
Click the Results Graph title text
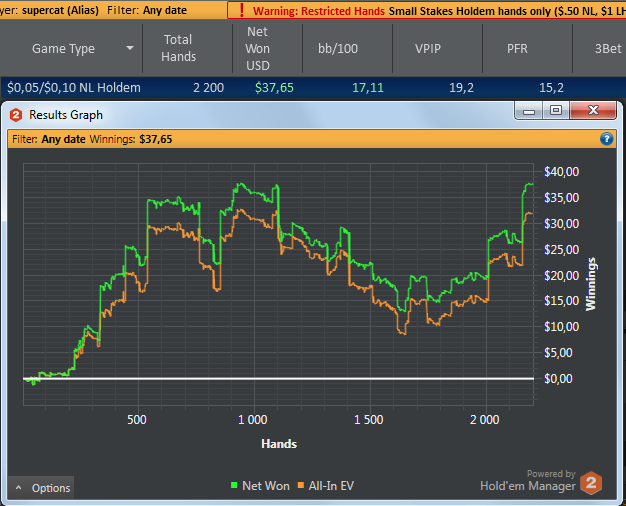pyautogui.click(x=66, y=115)
